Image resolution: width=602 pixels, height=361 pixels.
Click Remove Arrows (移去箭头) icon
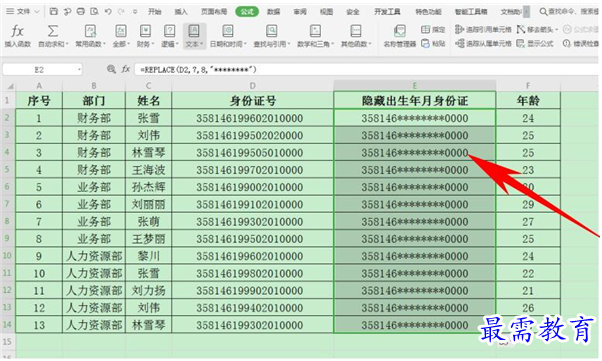[x=521, y=29]
